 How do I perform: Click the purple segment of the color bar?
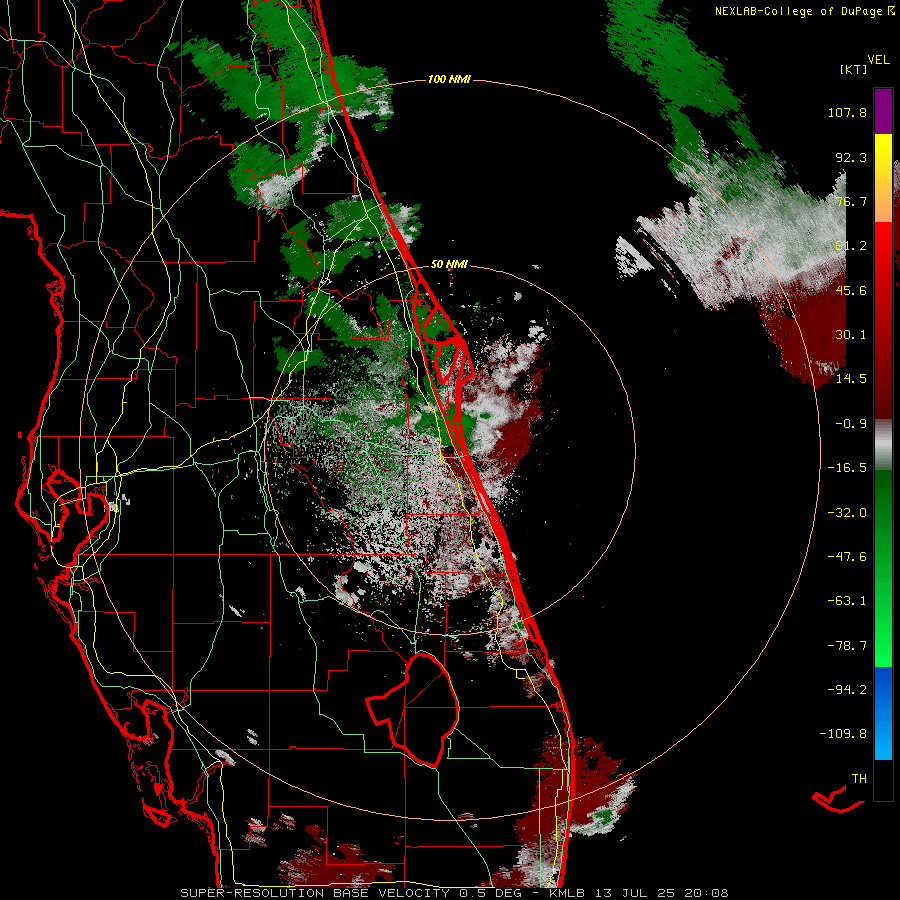point(883,111)
